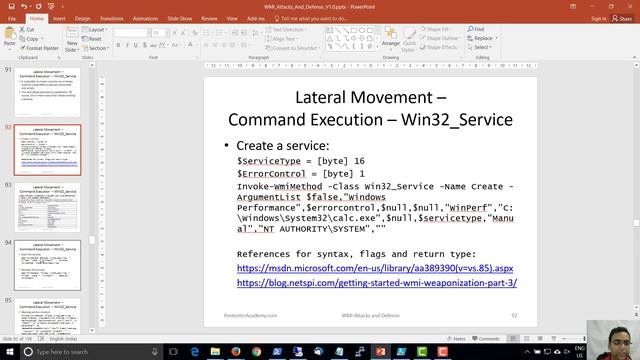Insert a New Slide
The width and height of the screenshot is (640, 360).
coord(72,39)
